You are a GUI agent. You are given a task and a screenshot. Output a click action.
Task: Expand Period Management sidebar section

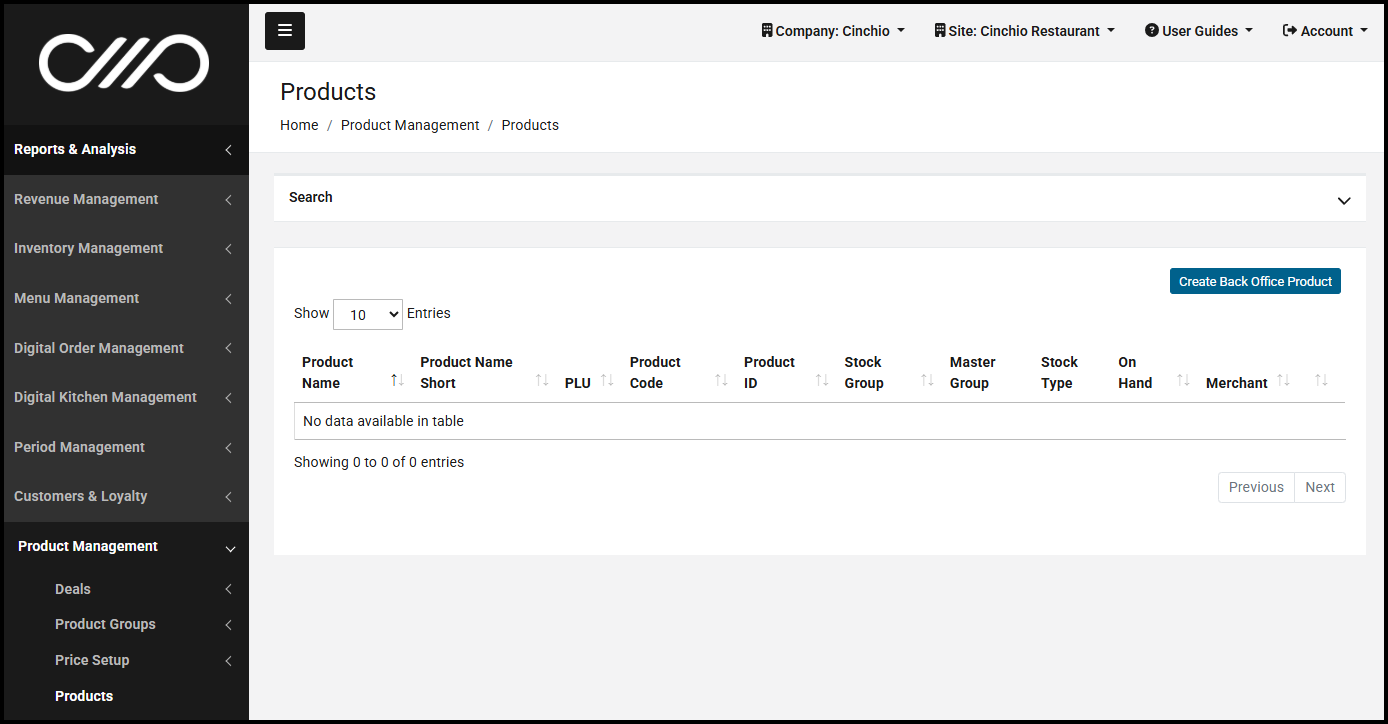(124, 447)
